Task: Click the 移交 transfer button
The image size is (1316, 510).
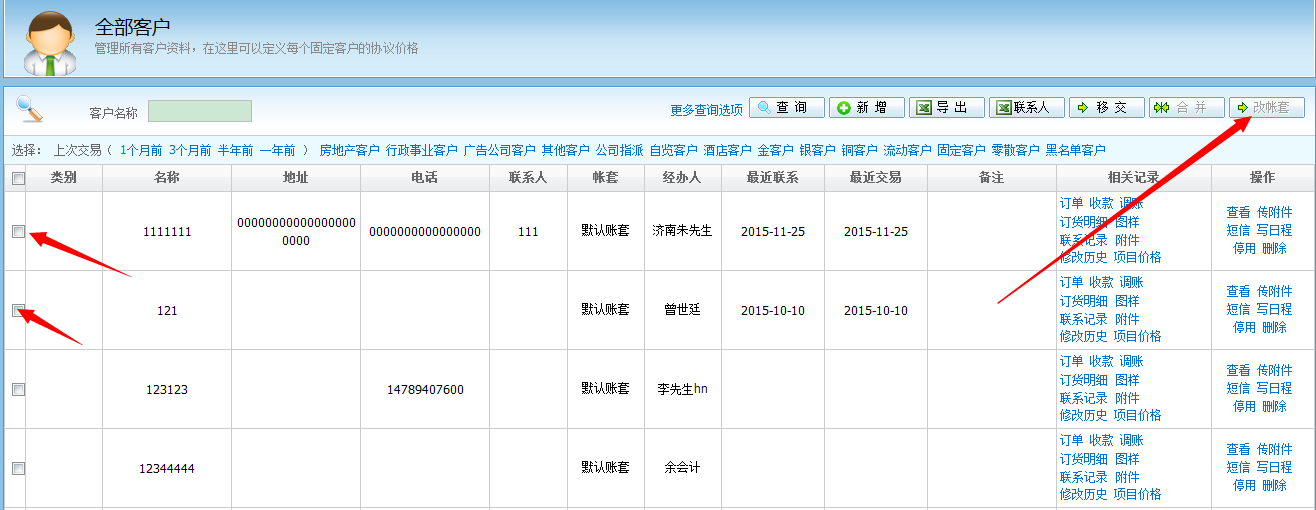Action: coord(1107,108)
